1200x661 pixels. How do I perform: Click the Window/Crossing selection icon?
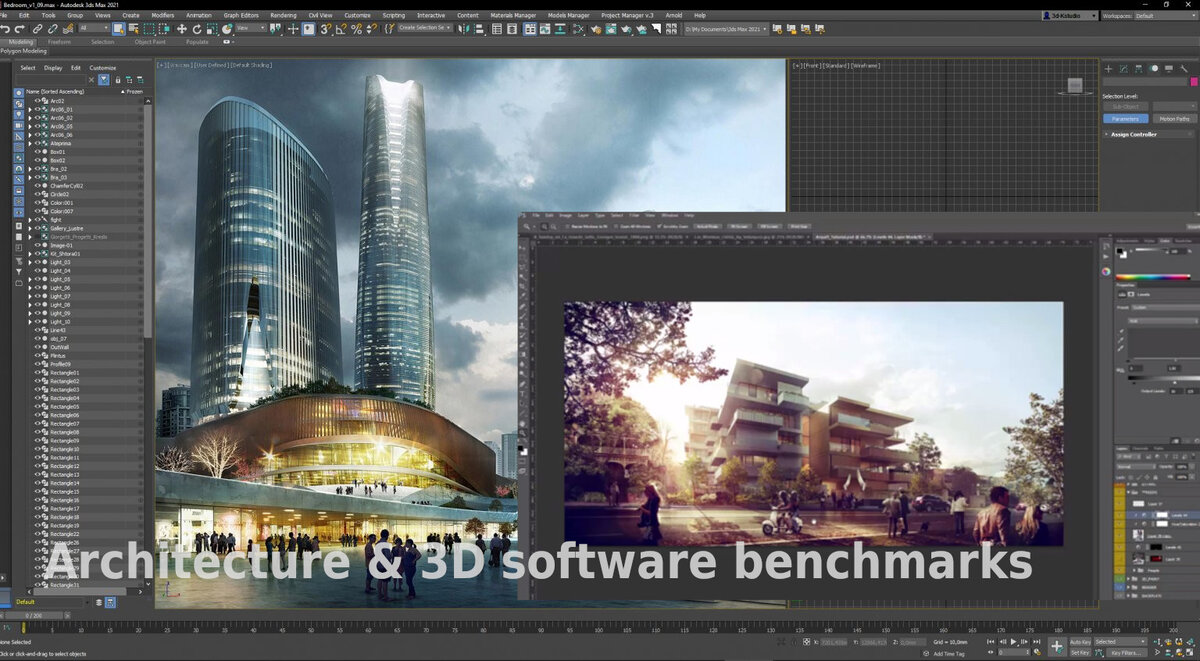165,29
